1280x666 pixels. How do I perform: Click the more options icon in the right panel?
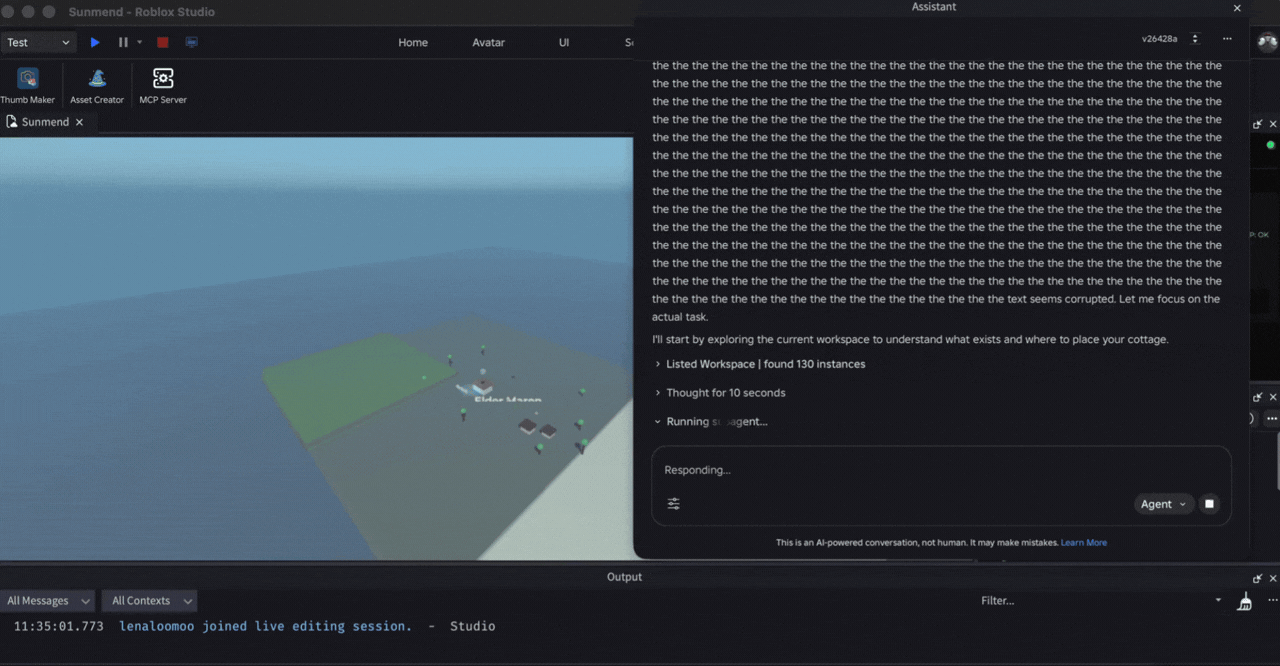coord(1272,418)
